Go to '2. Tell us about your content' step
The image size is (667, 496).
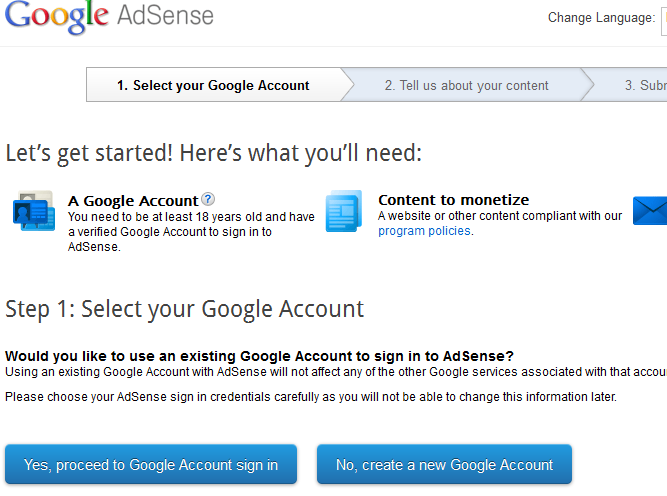click(x=466, y=85)
